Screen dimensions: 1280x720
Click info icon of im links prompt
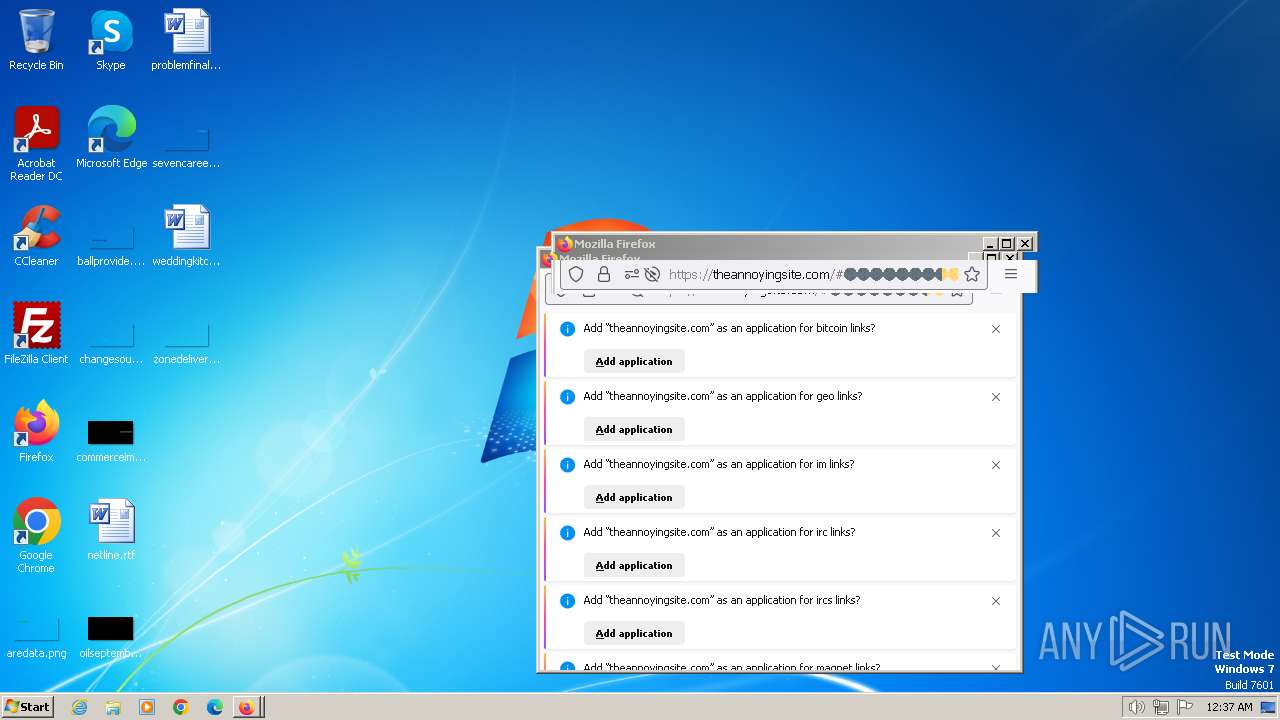tap(567, 465)
